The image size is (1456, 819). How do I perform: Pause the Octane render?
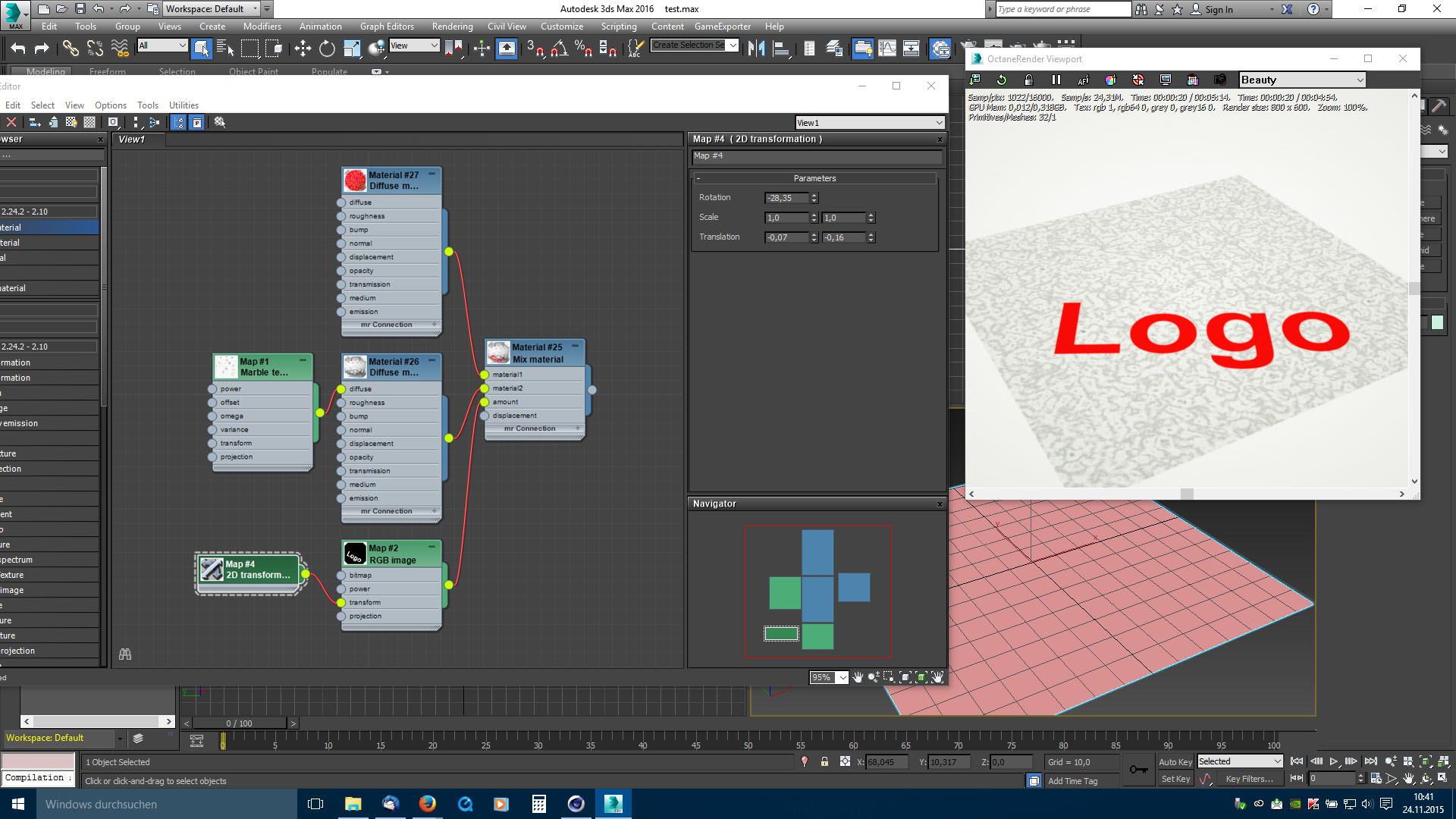[x=1056, y=80]
